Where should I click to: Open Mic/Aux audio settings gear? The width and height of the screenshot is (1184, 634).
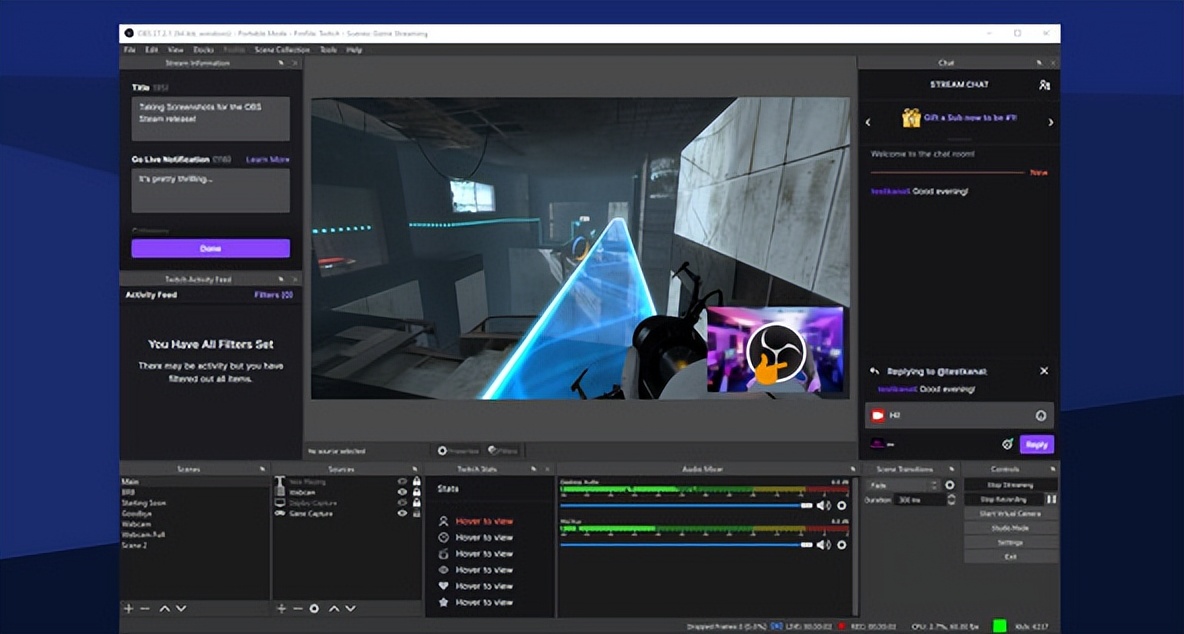click(842, 545)
